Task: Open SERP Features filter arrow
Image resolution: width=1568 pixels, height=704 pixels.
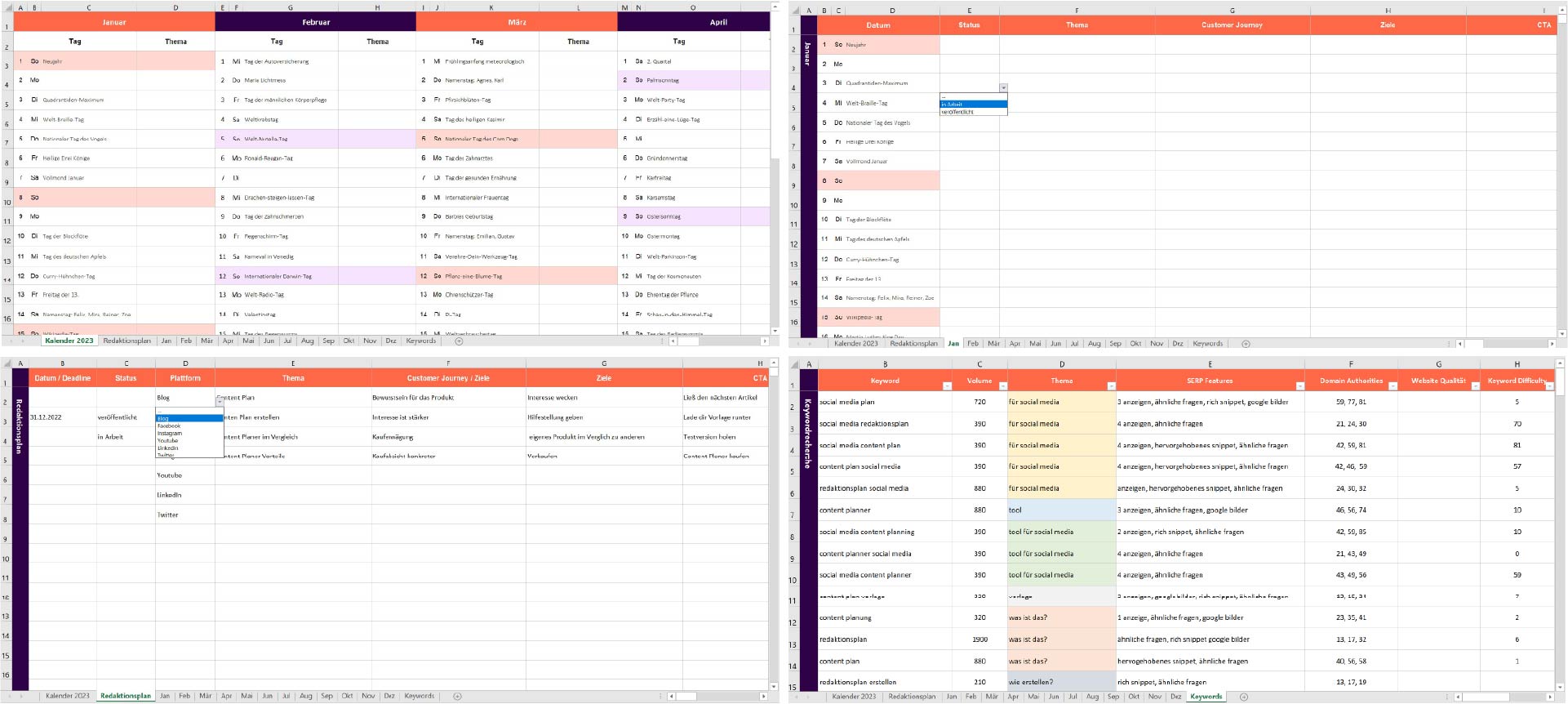Action: tap(1299, 386)
